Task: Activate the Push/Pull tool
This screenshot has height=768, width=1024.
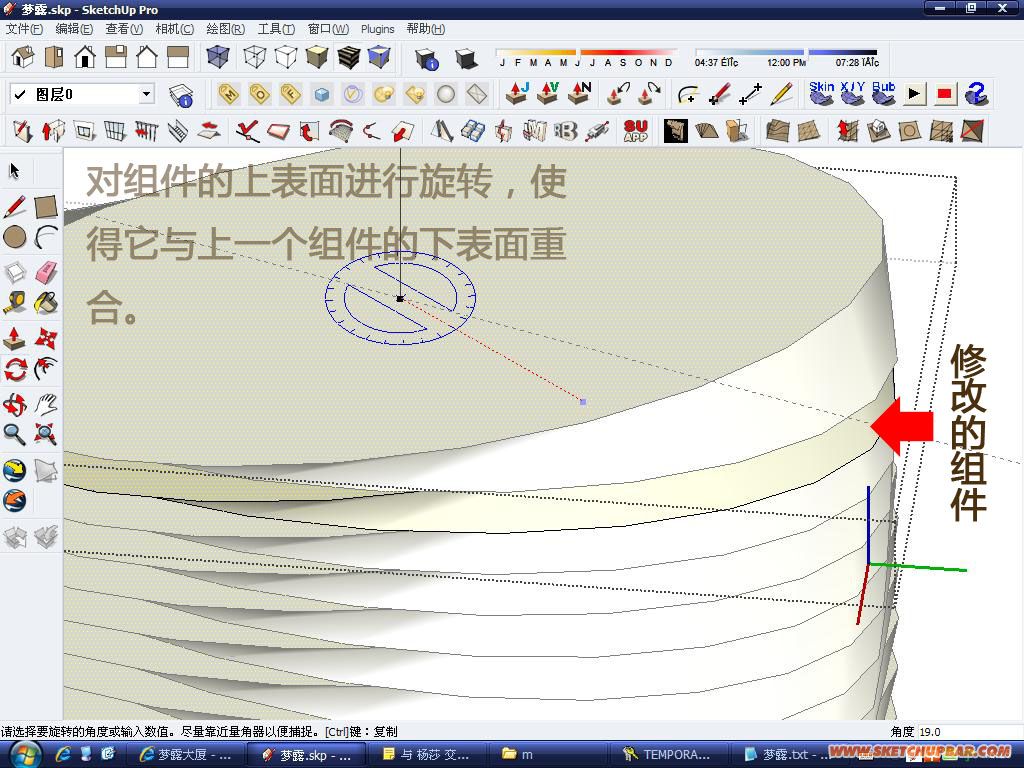Action: [15, 338]
